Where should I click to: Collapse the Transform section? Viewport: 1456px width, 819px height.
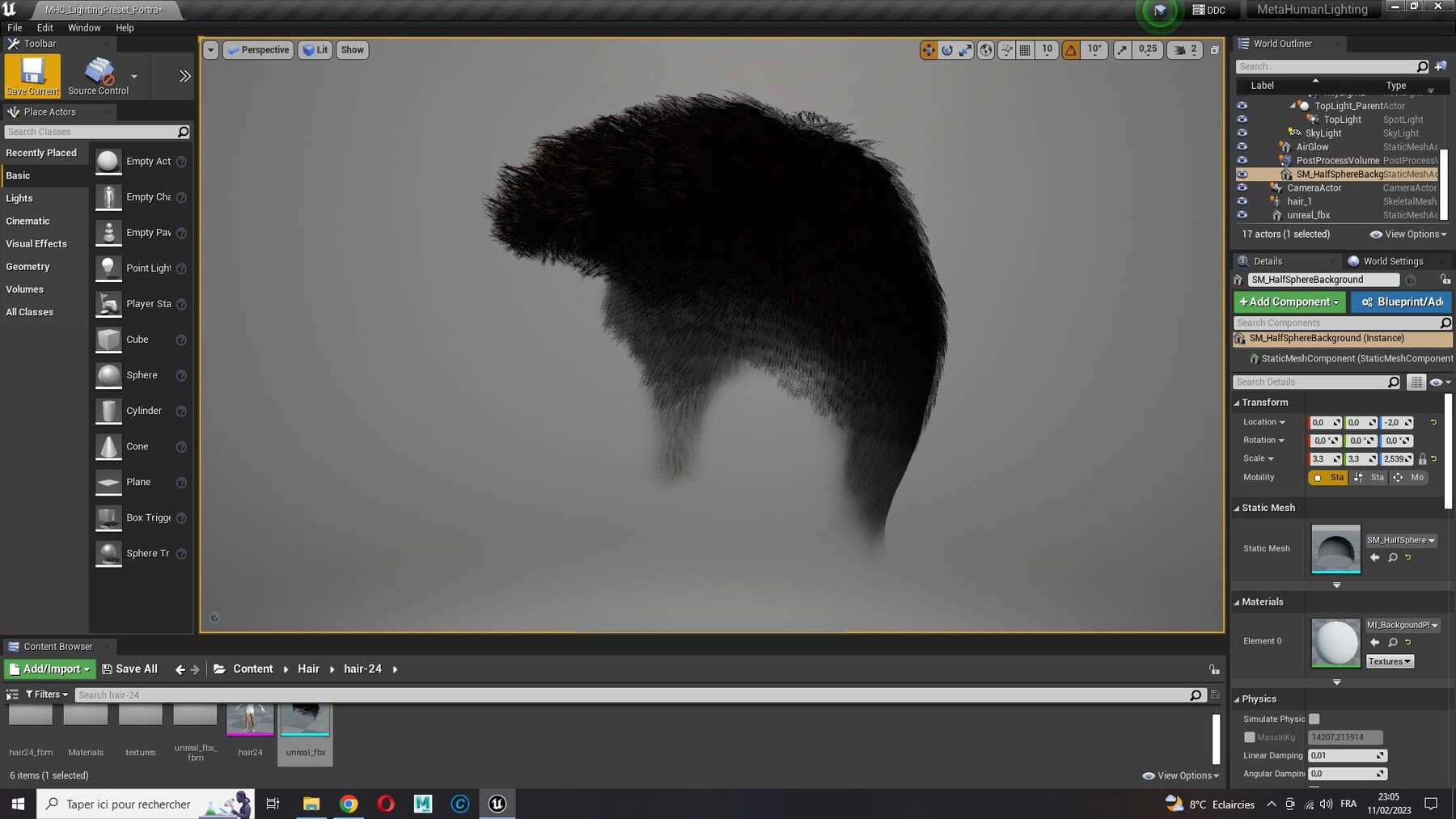(x=1237, y=403)
